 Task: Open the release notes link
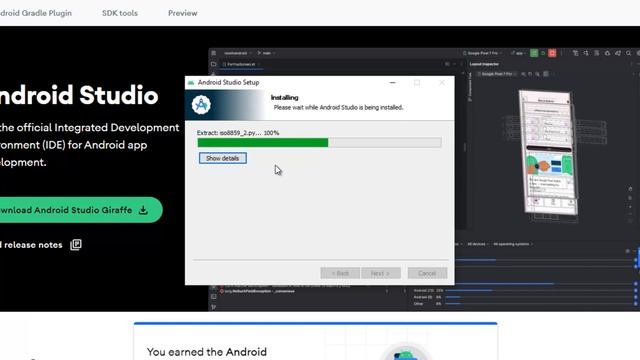pyautogui.click(x=31, y=245)
